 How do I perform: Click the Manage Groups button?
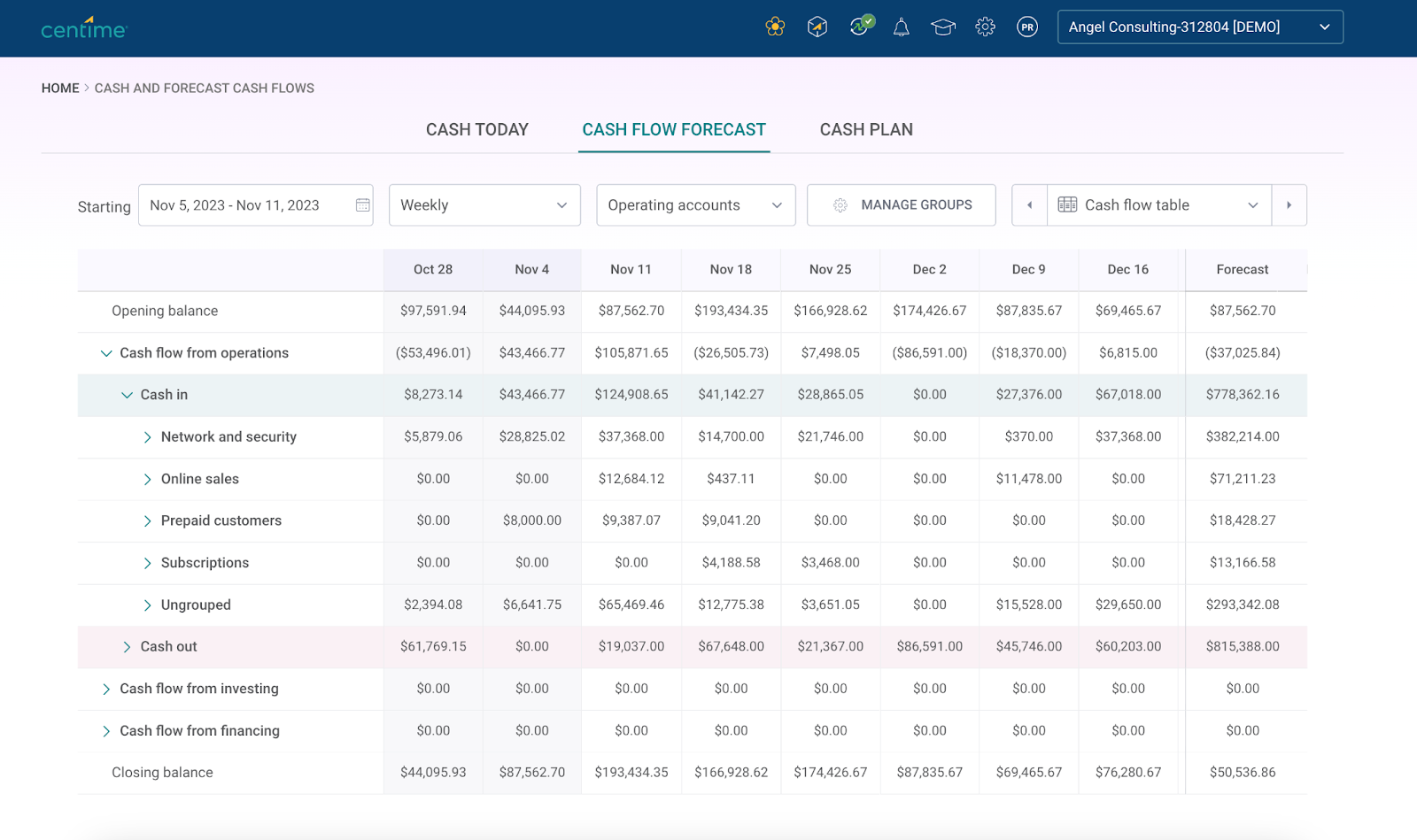(901, 205)
